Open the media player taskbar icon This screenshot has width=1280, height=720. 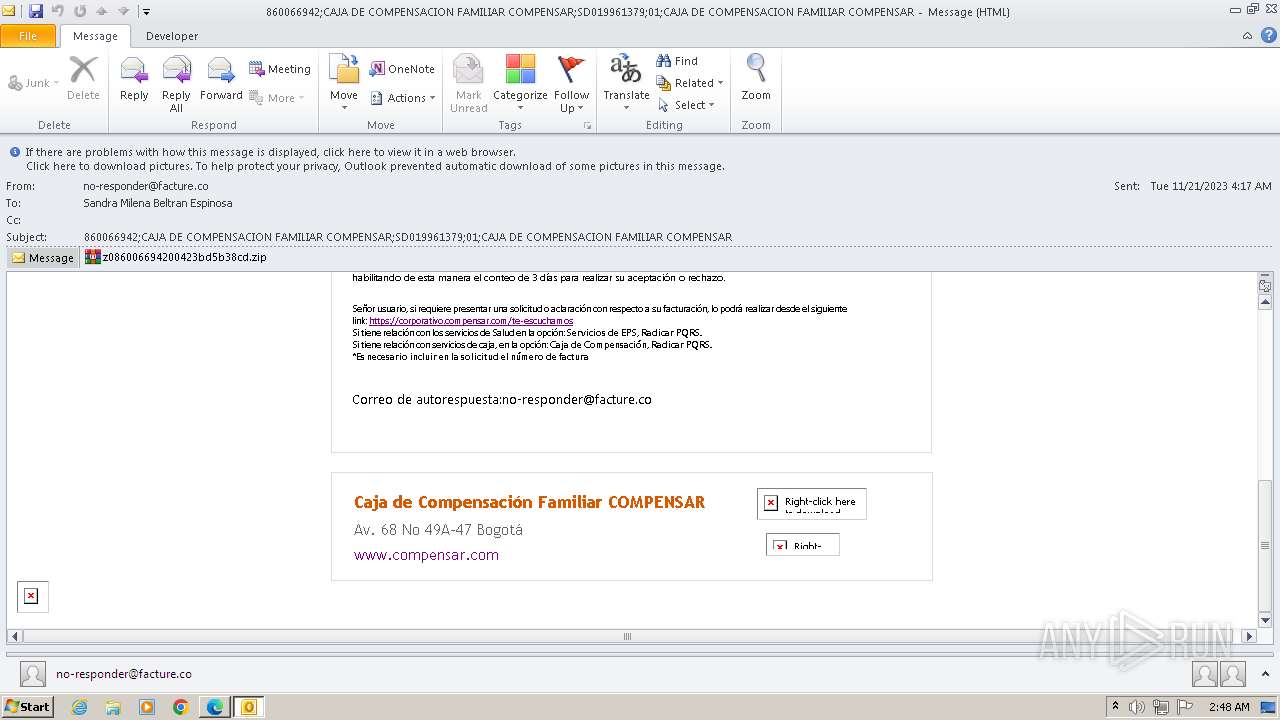147,707
